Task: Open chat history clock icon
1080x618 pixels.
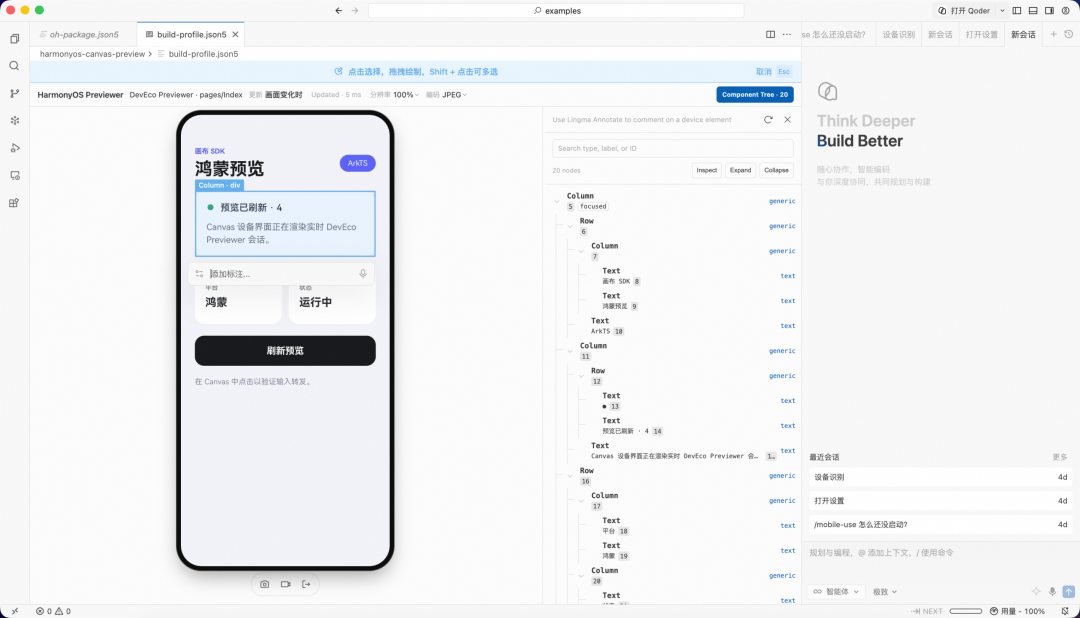Action: 1068,34
